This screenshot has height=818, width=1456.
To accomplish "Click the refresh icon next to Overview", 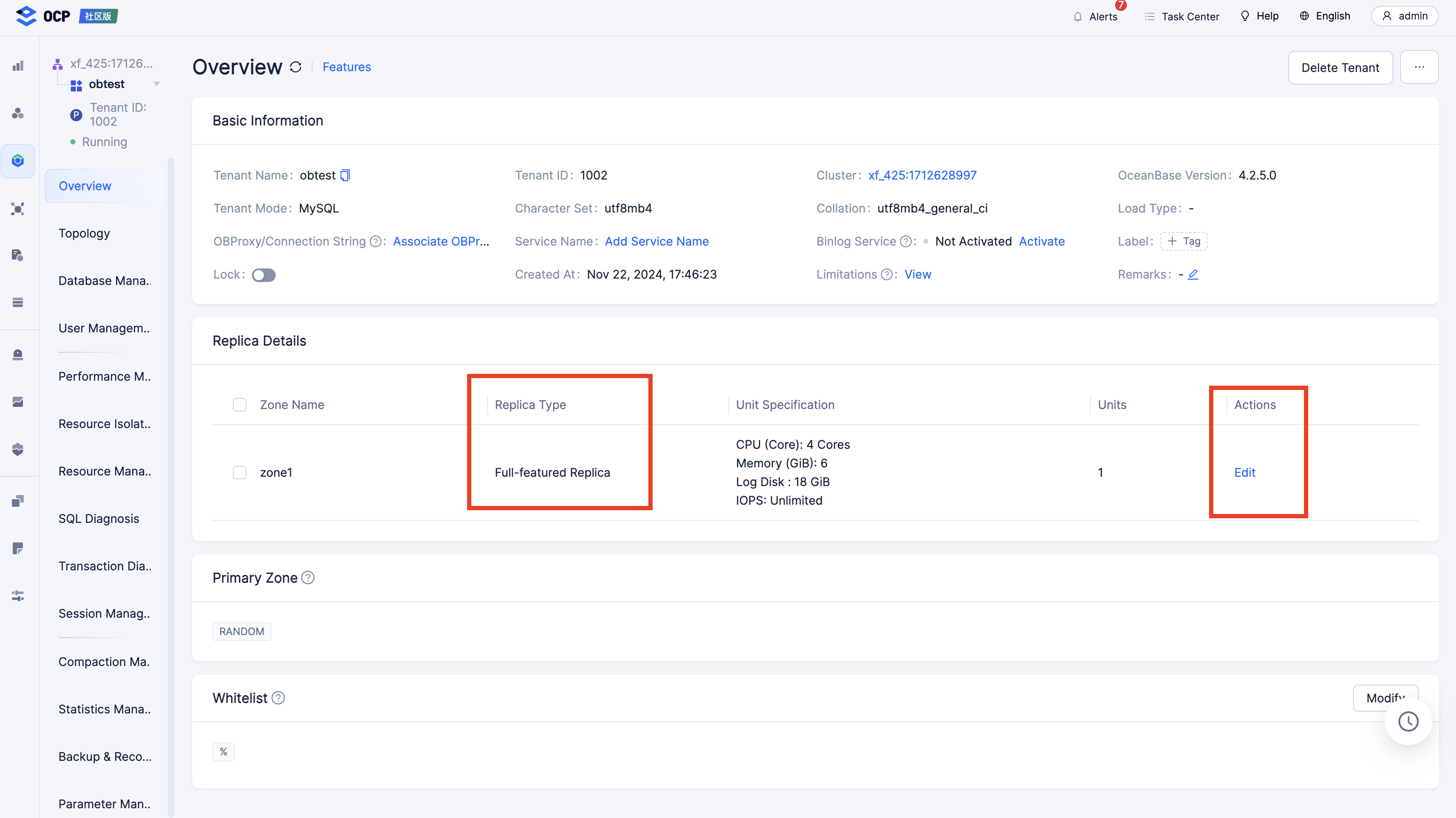I will pos(296,67).
